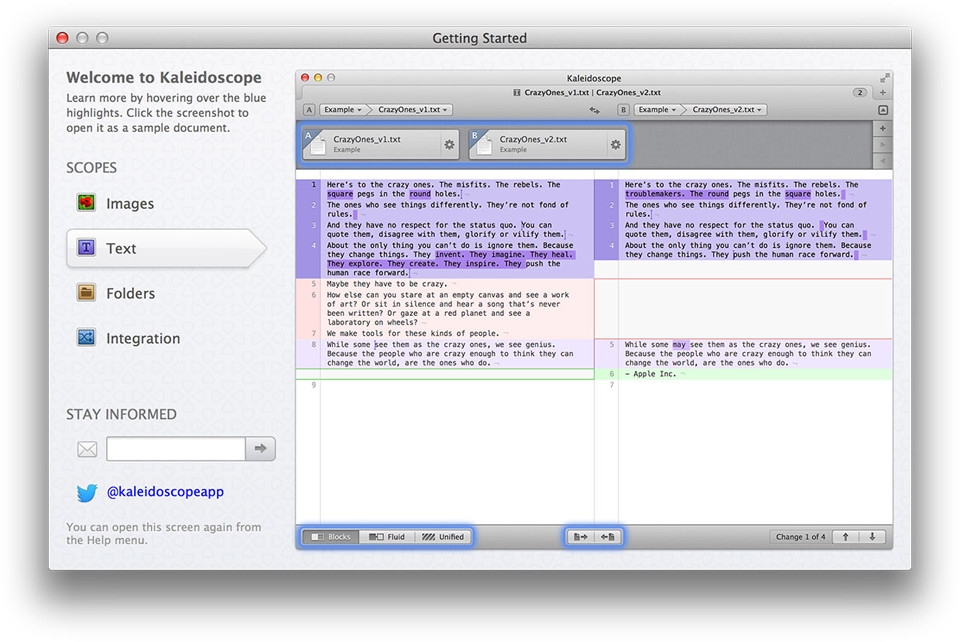
Task: Open the CrazyOnes_v2.txt path dropdown
Action: click(x=727, y=110)
